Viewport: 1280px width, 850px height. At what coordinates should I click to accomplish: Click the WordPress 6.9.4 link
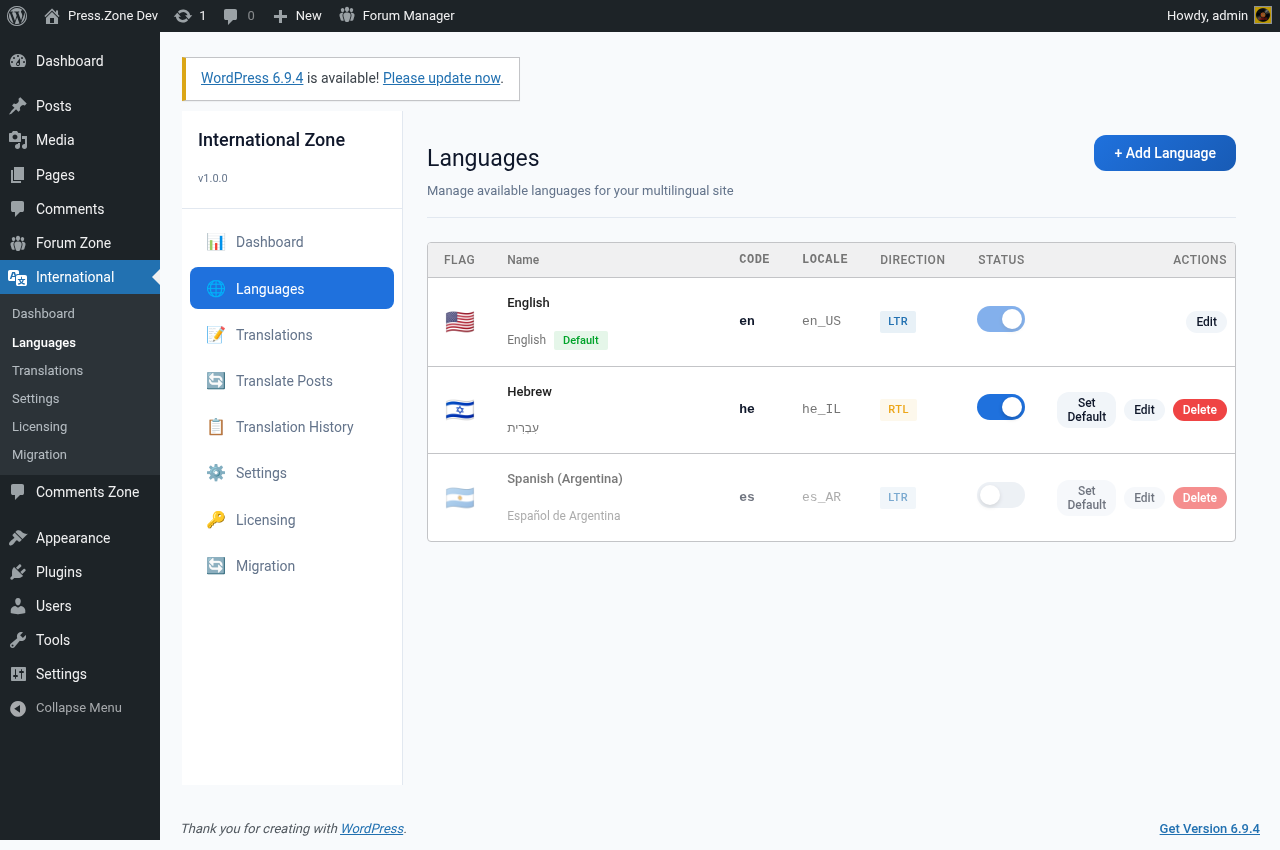pyautogui.click(x=252, y=78)
